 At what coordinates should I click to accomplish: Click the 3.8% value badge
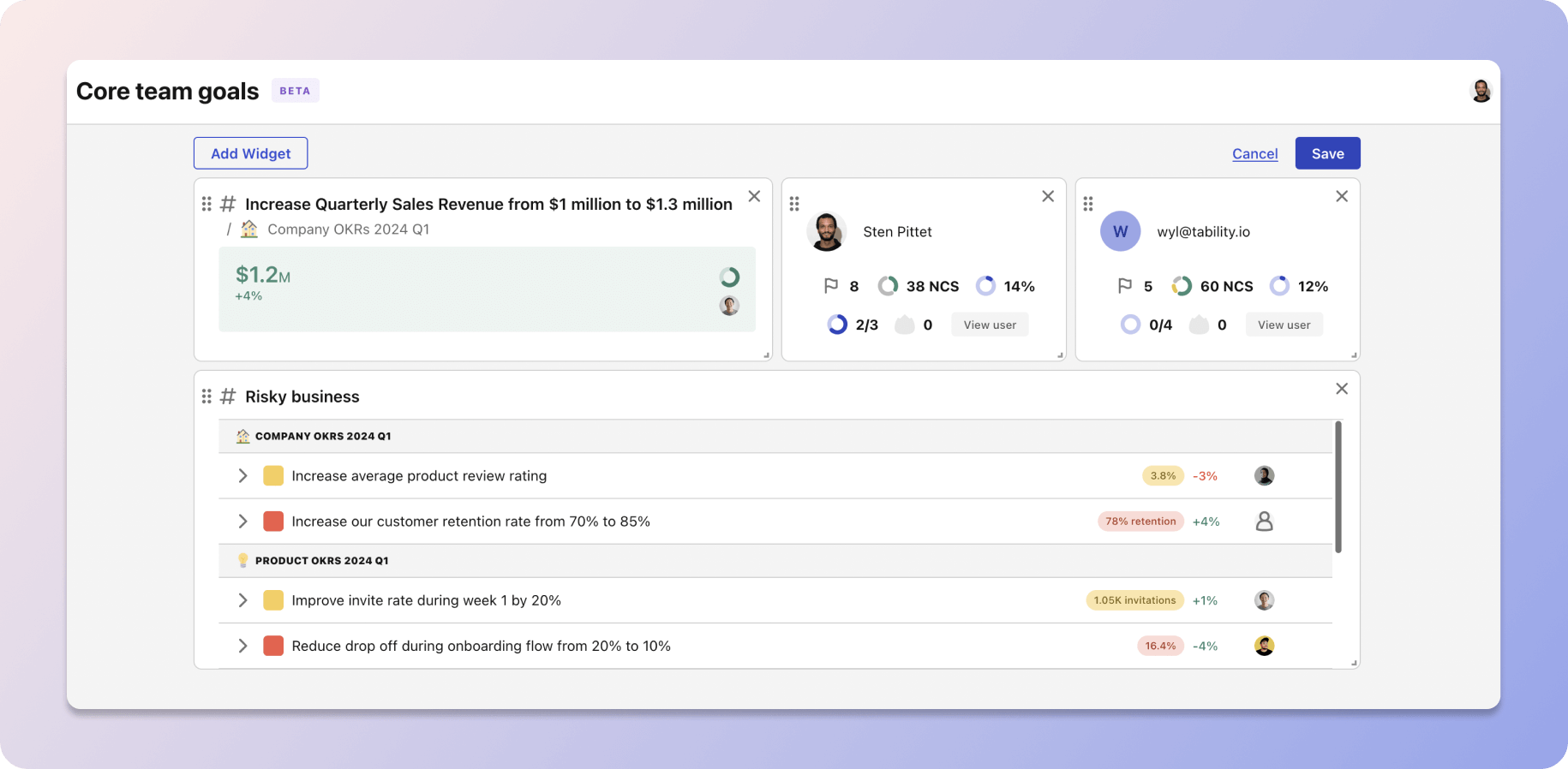coord(1163,475)
